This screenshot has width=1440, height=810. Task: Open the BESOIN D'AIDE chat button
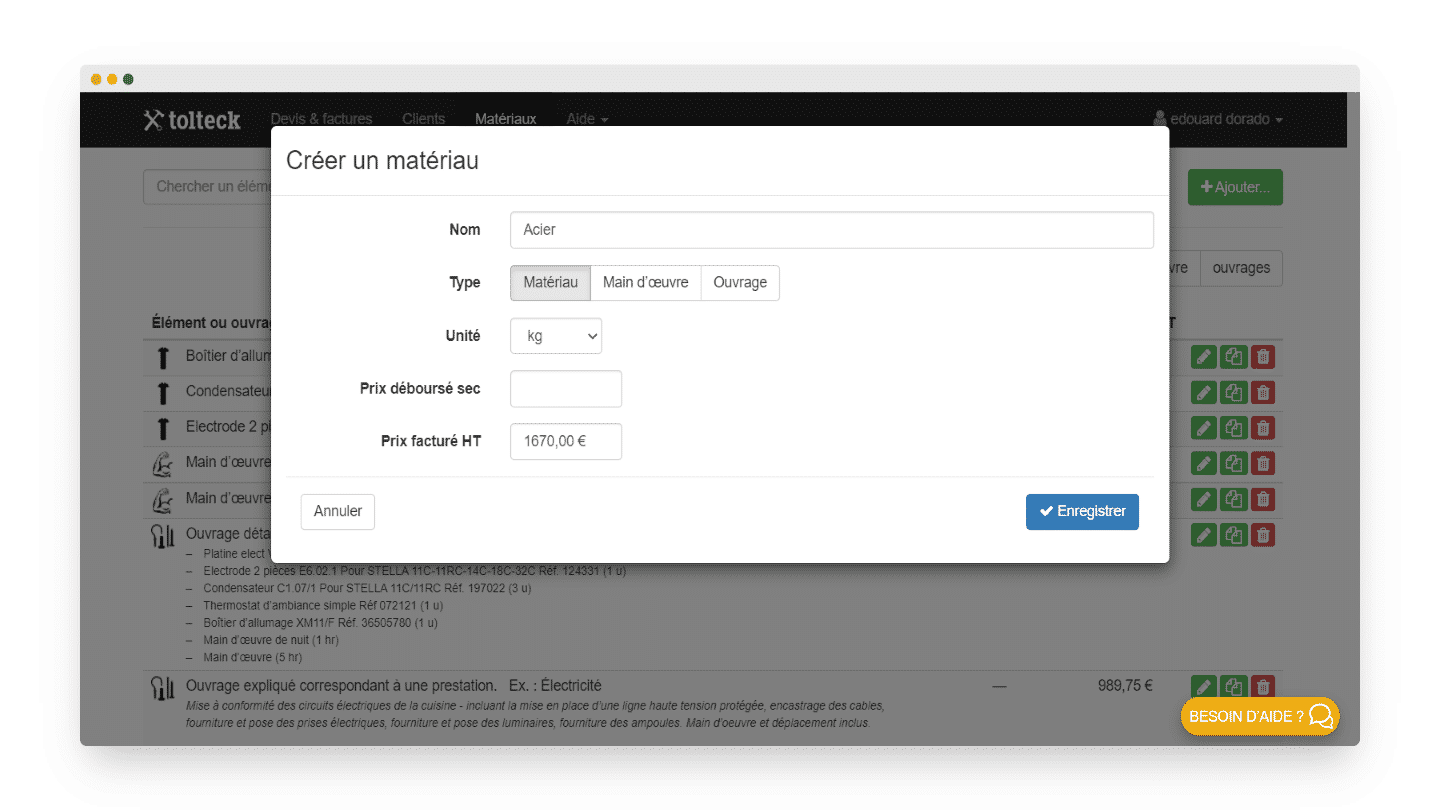[1260, 716]
